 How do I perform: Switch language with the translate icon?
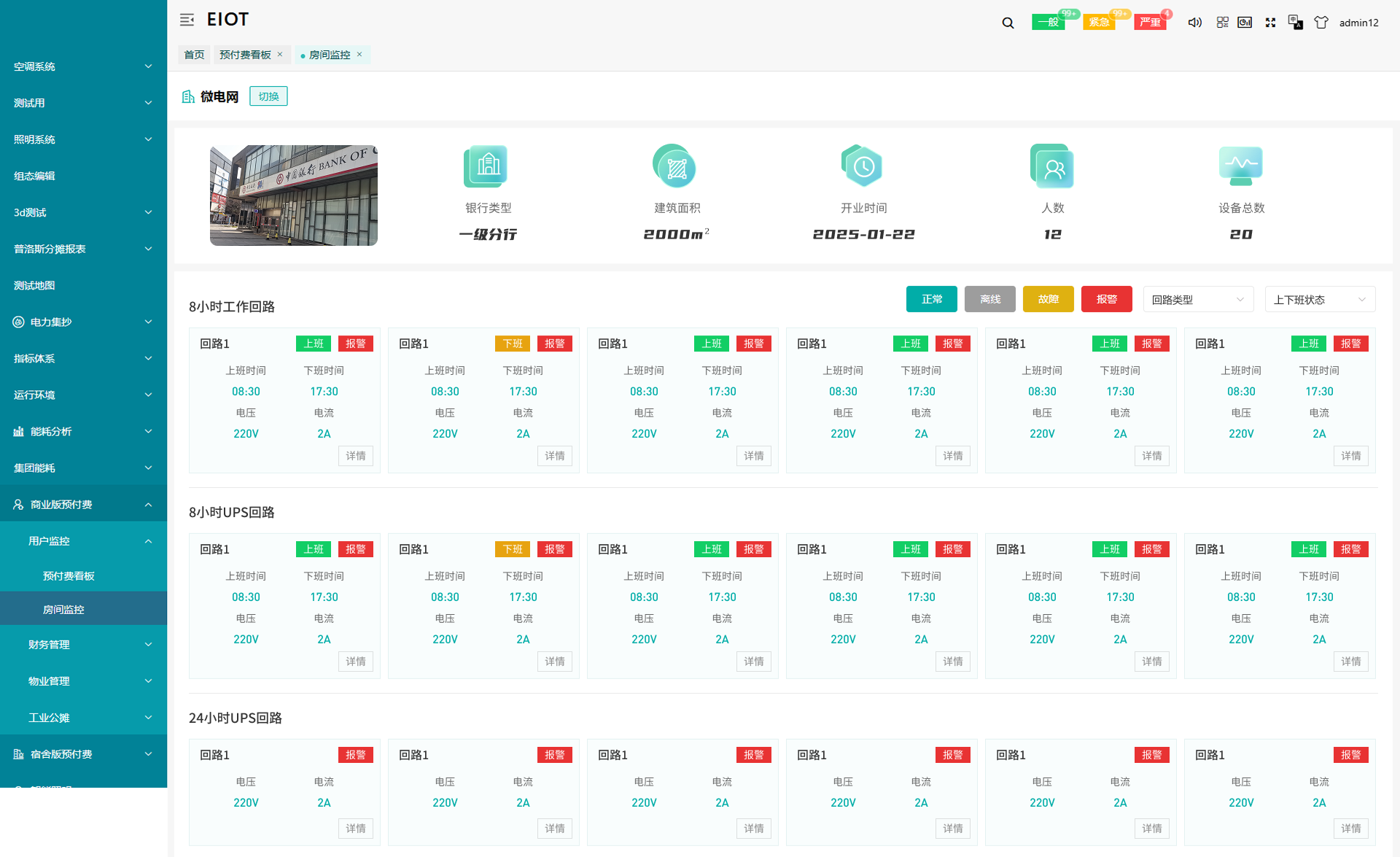click(x=1295, y=23)
